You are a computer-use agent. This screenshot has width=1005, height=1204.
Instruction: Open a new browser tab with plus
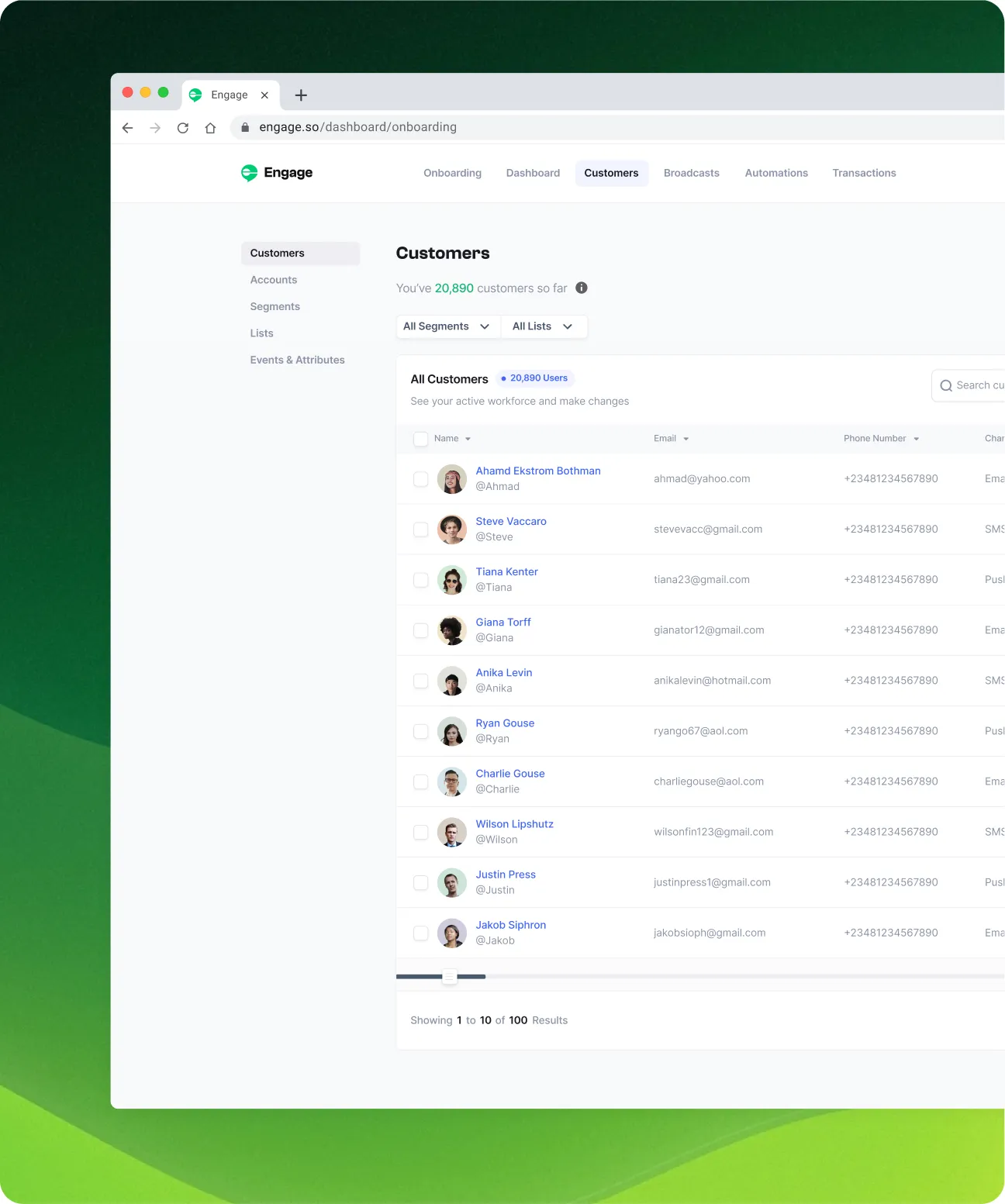click(302, 95)
